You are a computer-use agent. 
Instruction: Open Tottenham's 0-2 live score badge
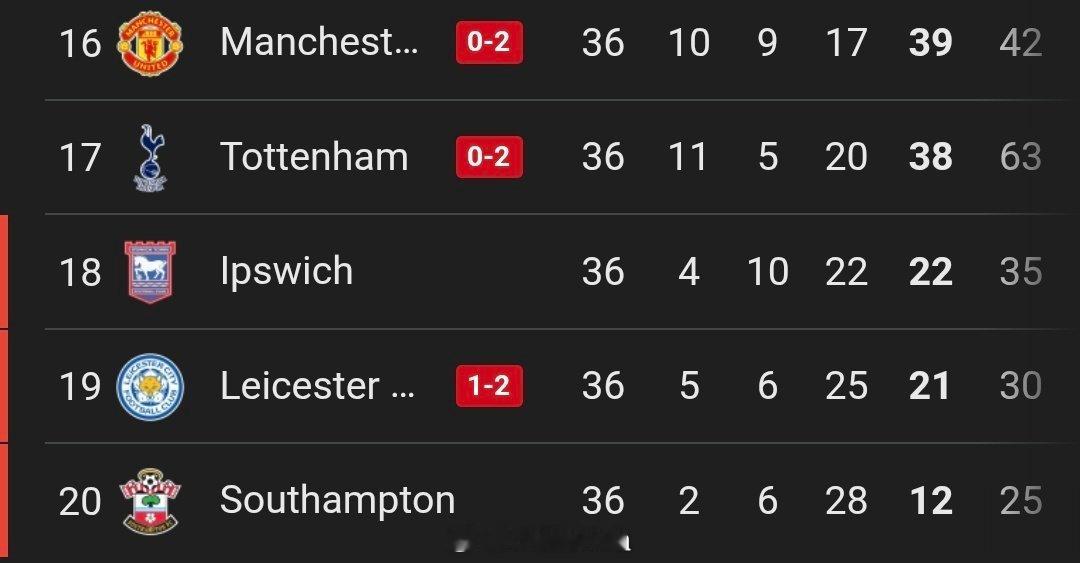(x=489, y=156)
